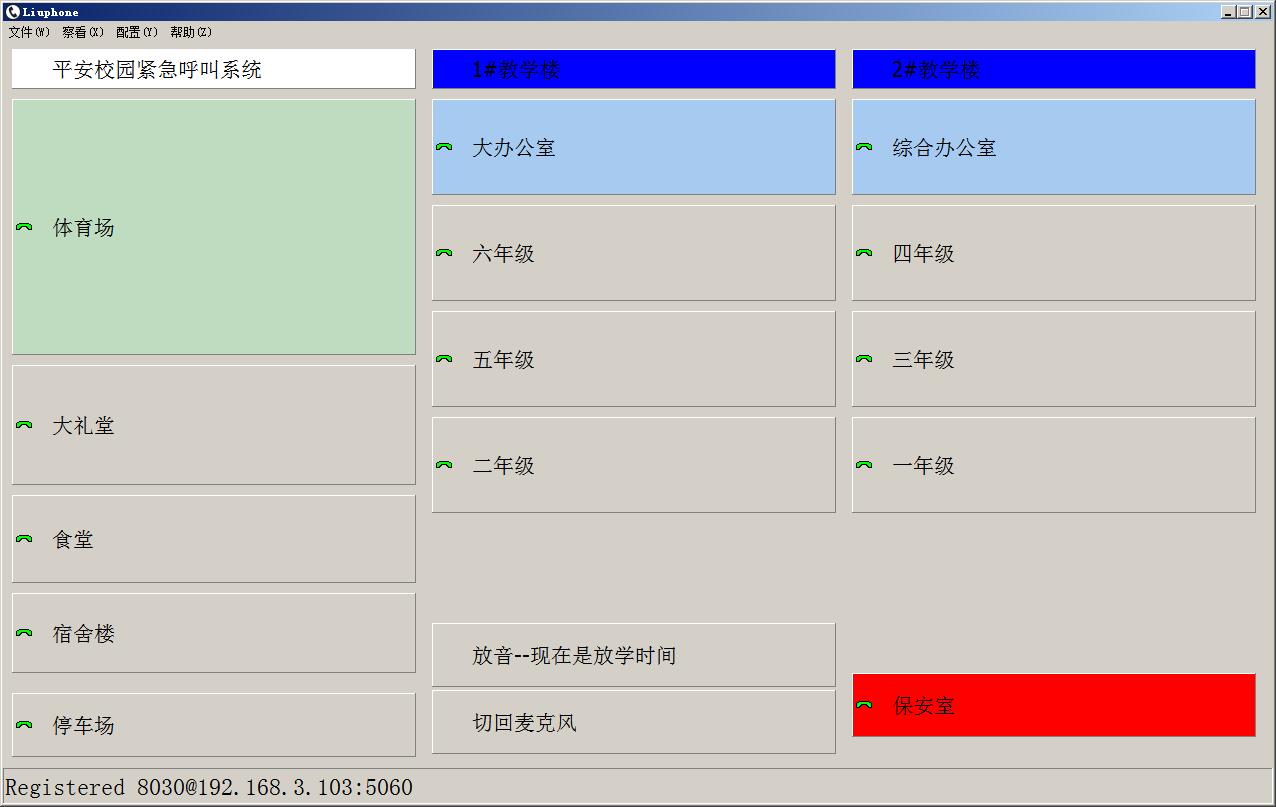
Task: Click 切回麦克风 to switch back to microphone
Action: [x=634, y=722]
